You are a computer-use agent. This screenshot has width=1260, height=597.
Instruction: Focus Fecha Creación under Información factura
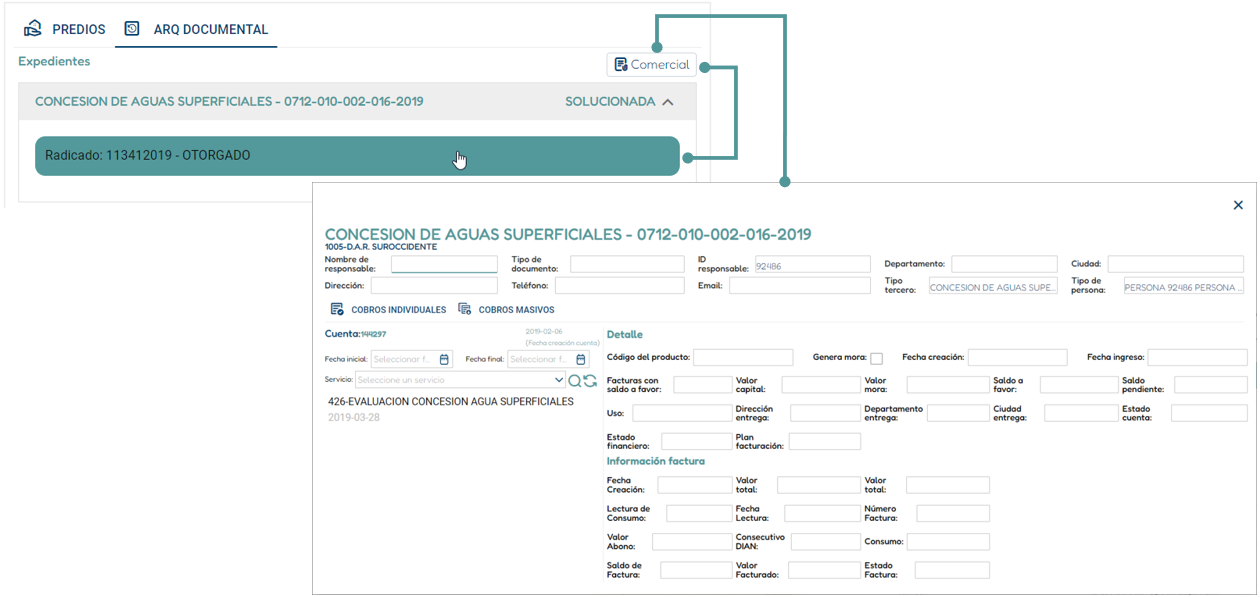(x=695, y=485)
